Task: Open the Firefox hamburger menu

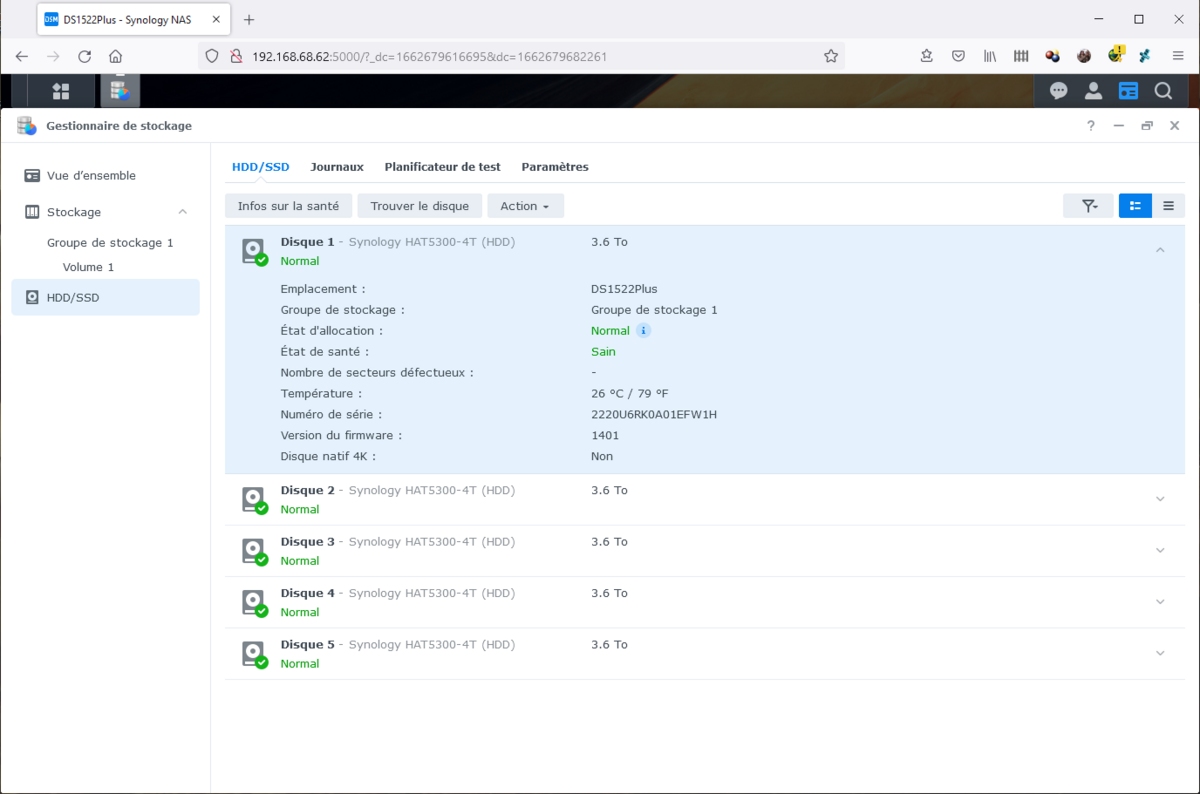Action: click(x=1177, y=56)
